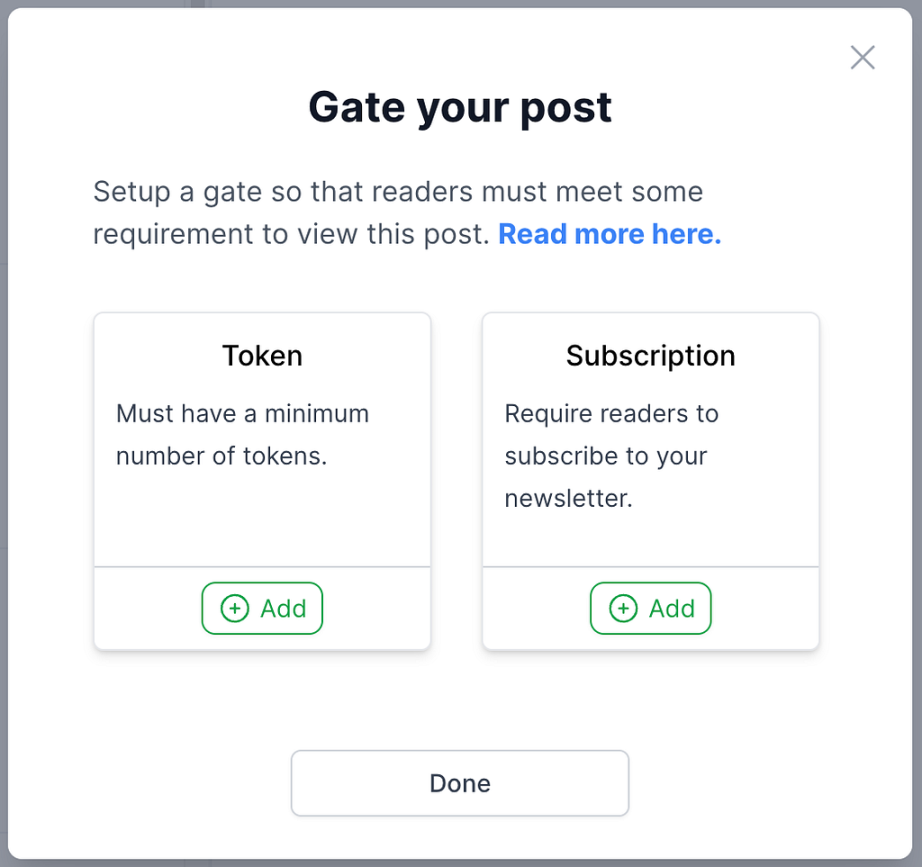Click the plus circle icon under Subscription
The height and width of the screenshot is (867, 922).
coord(623,608)
